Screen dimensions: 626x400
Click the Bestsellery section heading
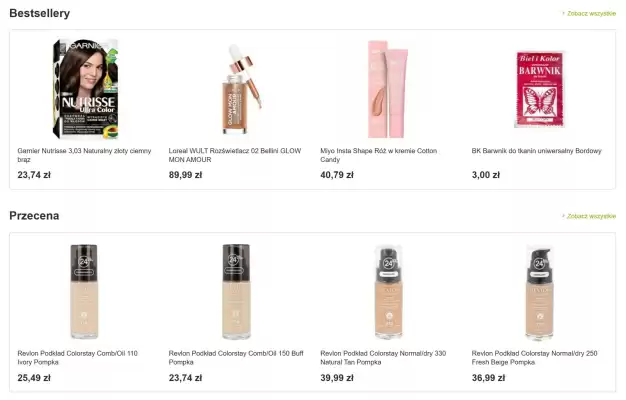pyautogui.click(x=40, y=14)
